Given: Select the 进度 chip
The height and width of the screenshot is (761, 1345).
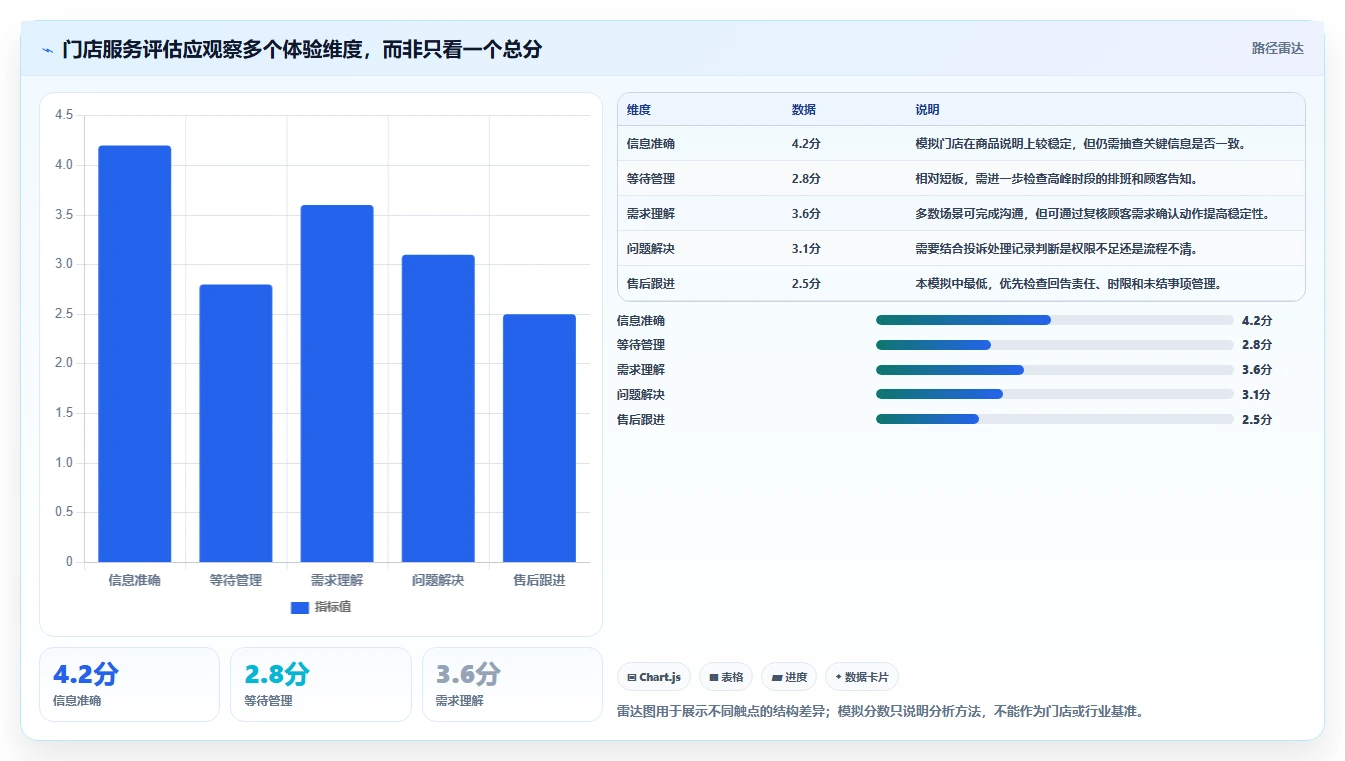Looking at the screenshot, I should (x=789, y=677).
